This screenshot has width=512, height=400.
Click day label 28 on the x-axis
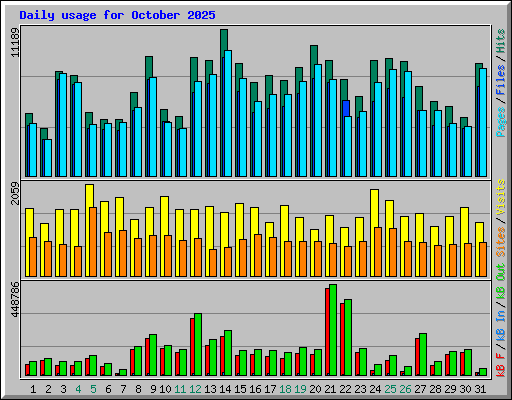click(435, 389)
